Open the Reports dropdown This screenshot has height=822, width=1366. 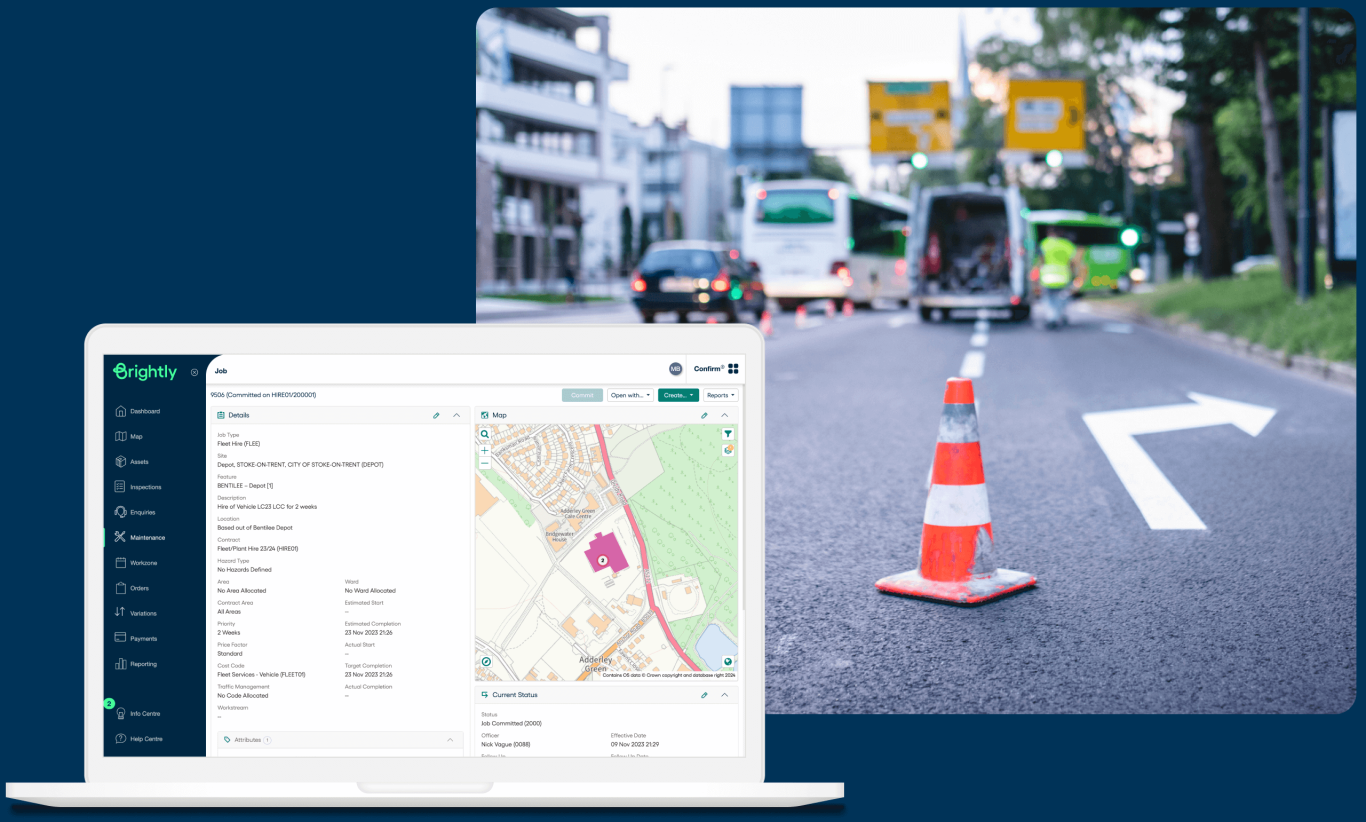(720, 395)
